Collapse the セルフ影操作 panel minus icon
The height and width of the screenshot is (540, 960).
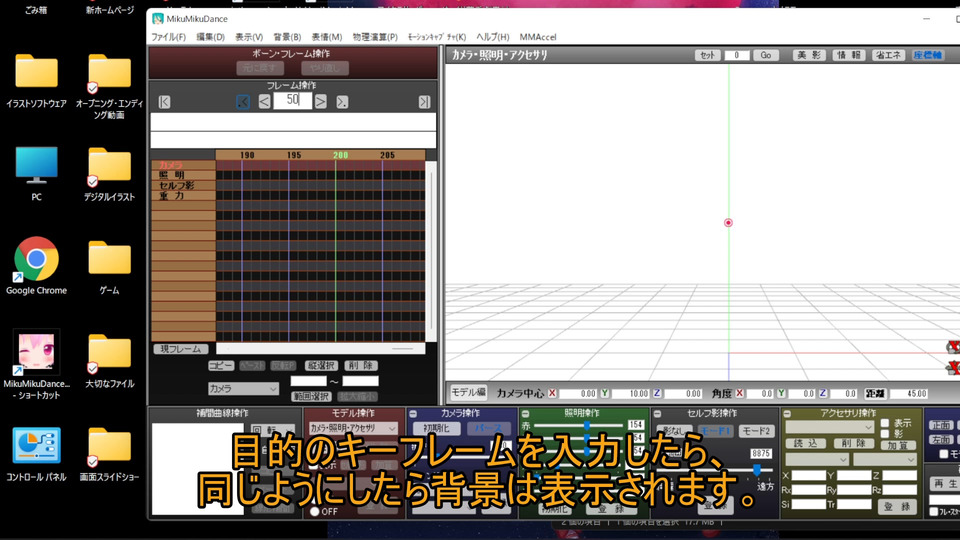click(658, 414)
